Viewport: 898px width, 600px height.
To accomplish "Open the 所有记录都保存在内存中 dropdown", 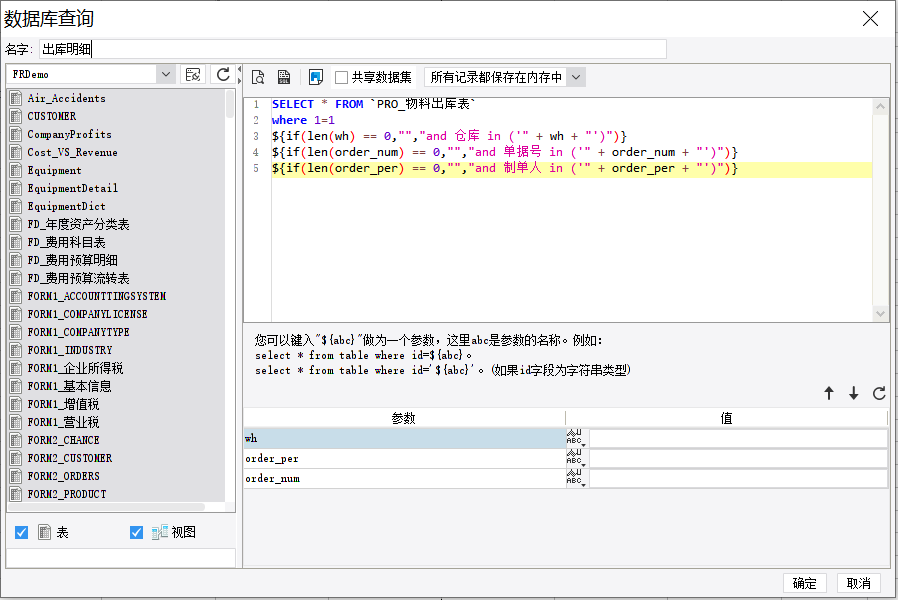I will pos(576,77).
